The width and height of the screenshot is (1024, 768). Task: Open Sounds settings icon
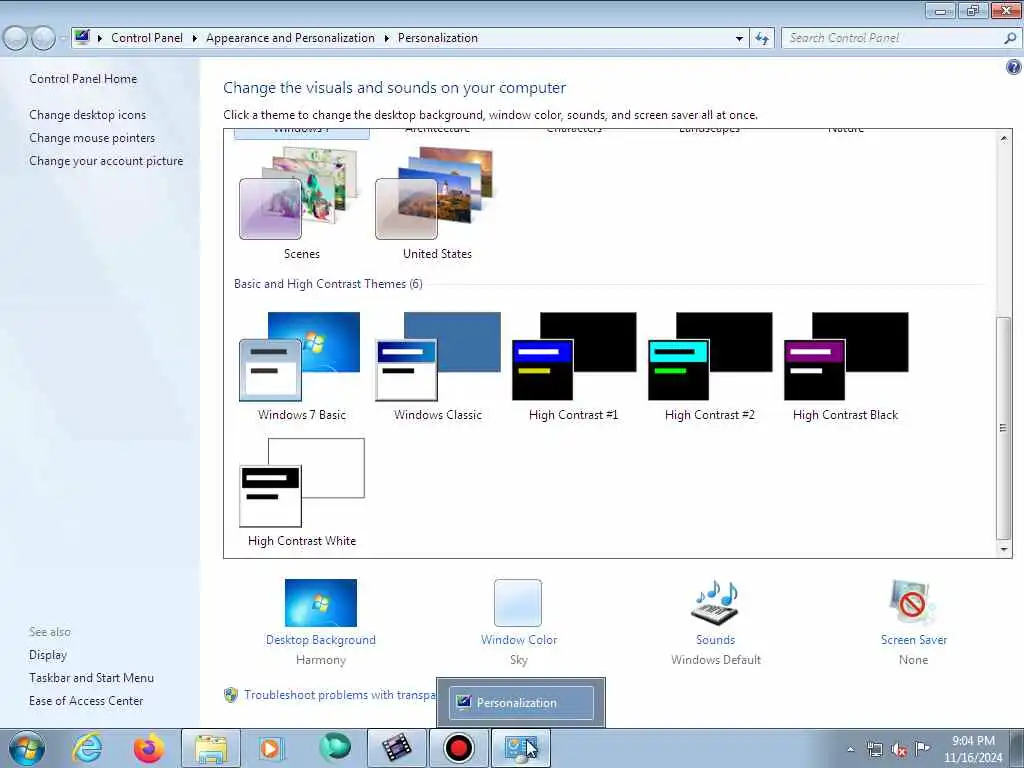[x=715, y=603]
